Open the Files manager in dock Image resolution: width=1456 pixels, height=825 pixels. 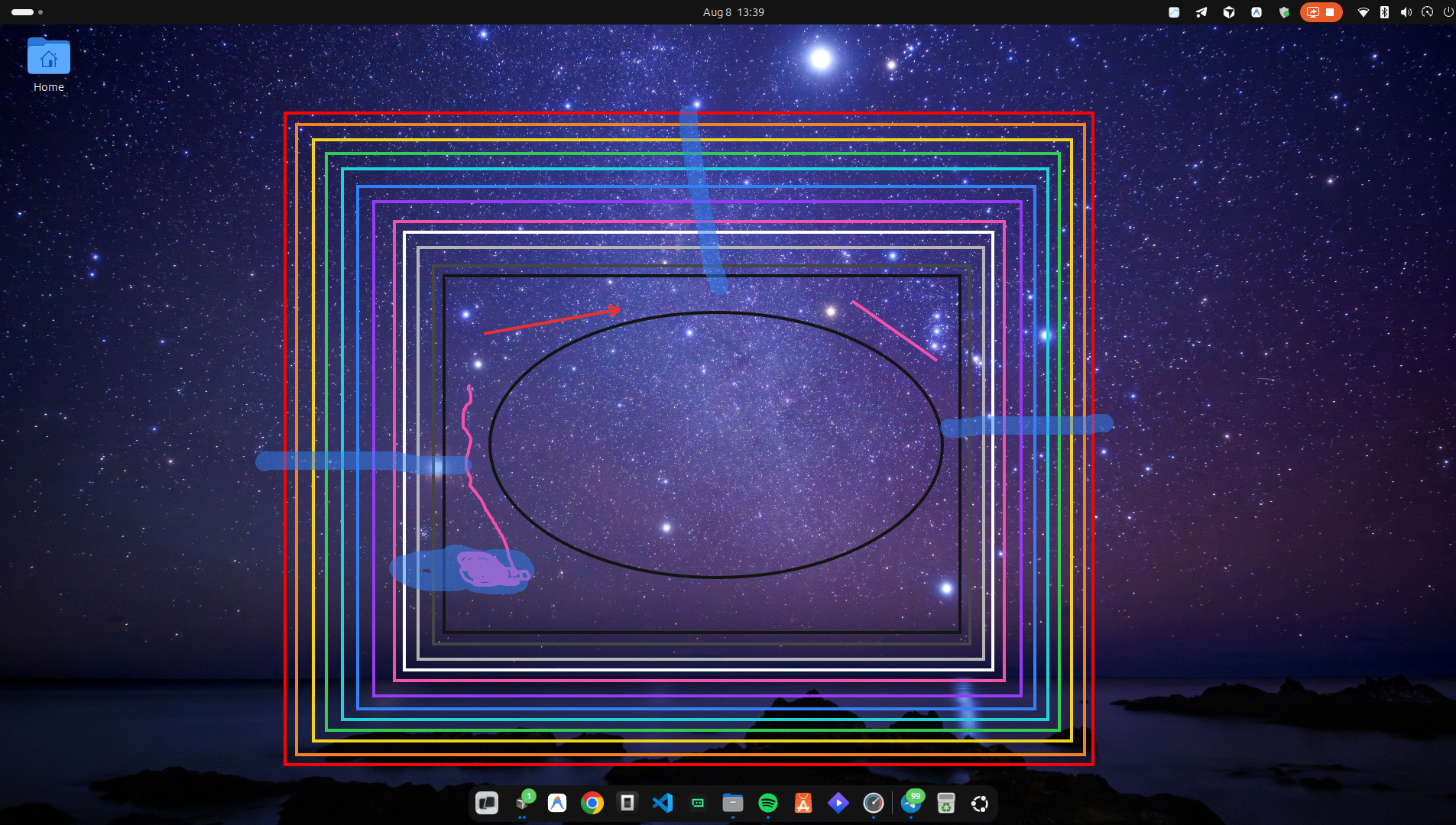[733, 803]
